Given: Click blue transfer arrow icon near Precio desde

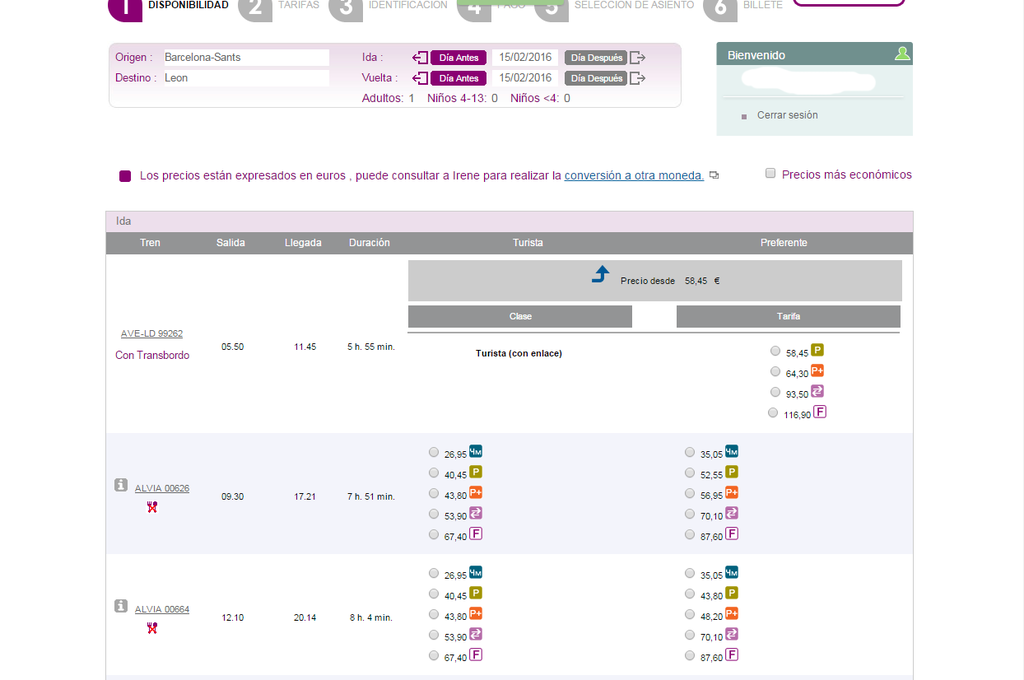Looking at the screenshot, I should [x=600, y=274].
